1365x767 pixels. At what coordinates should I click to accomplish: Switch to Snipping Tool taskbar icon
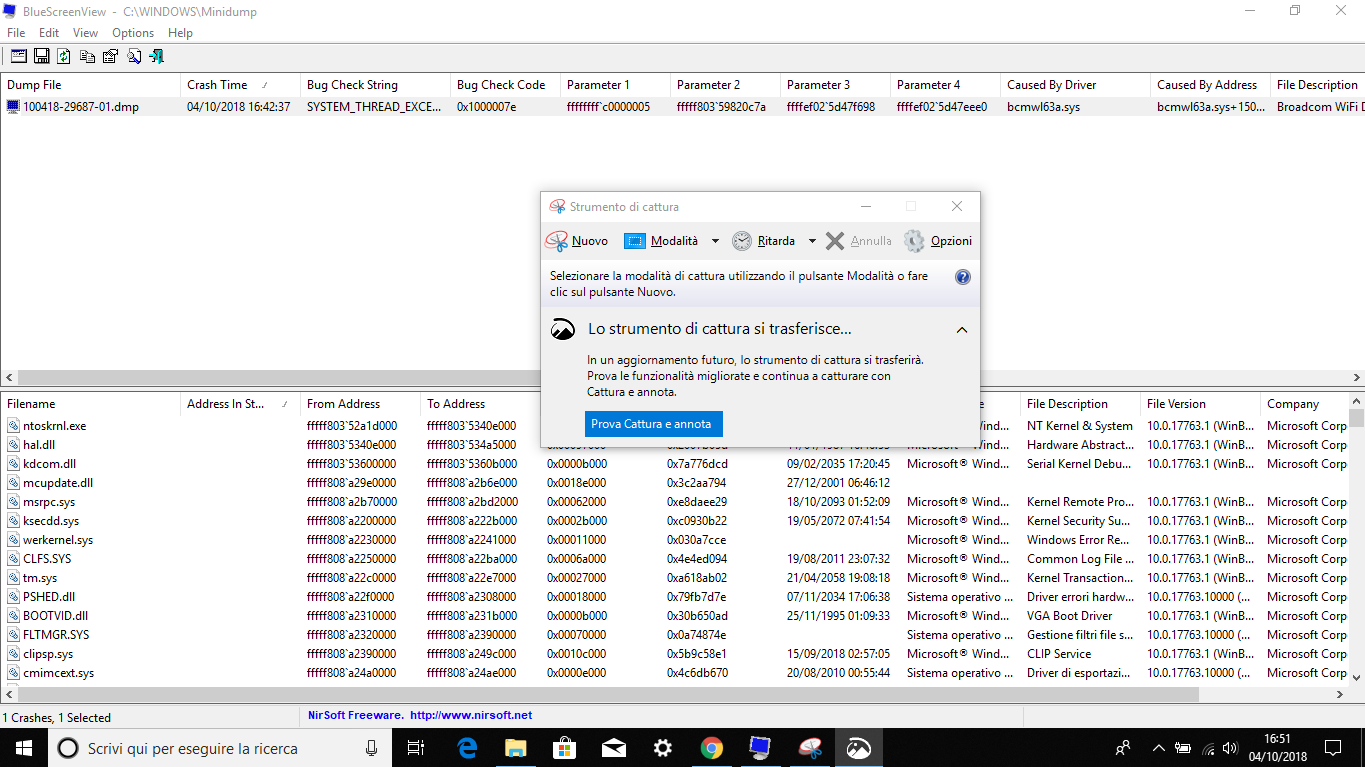(810, 748)
